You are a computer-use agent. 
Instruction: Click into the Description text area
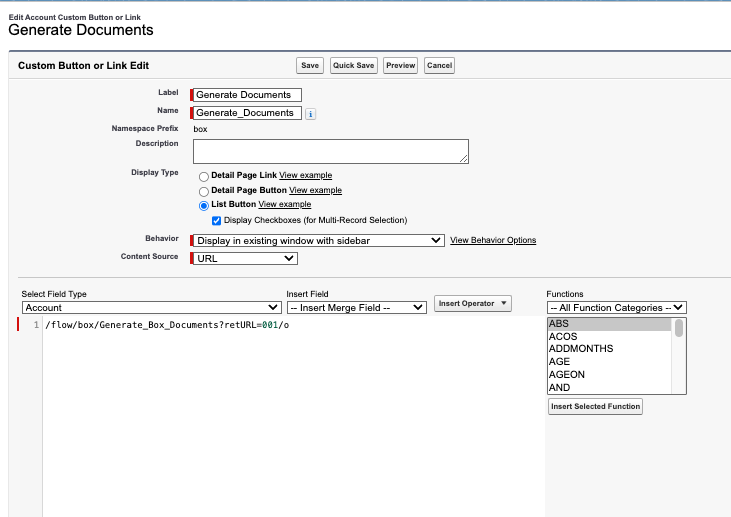[330, 151]
